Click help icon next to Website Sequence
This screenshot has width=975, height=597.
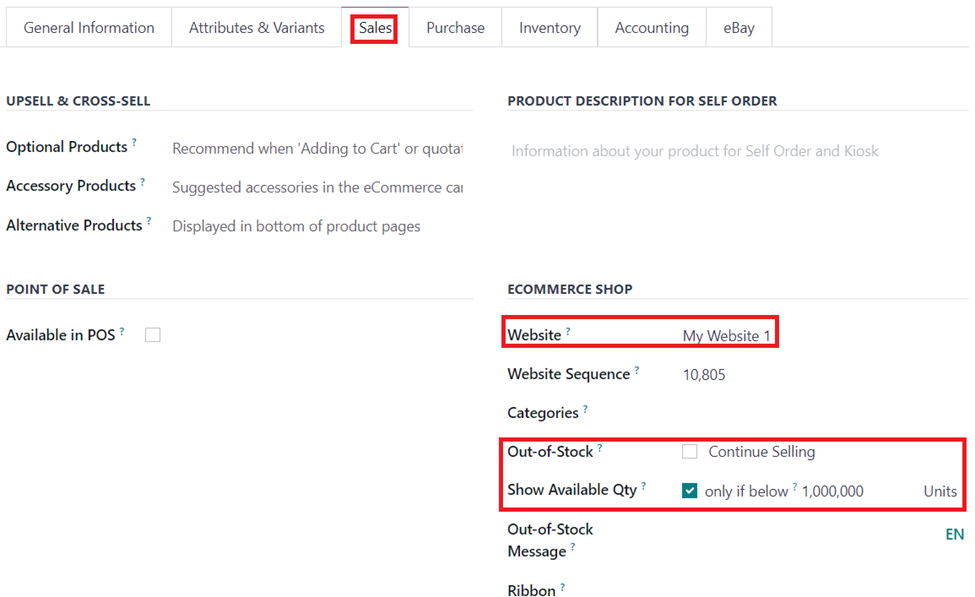point(637,370)
